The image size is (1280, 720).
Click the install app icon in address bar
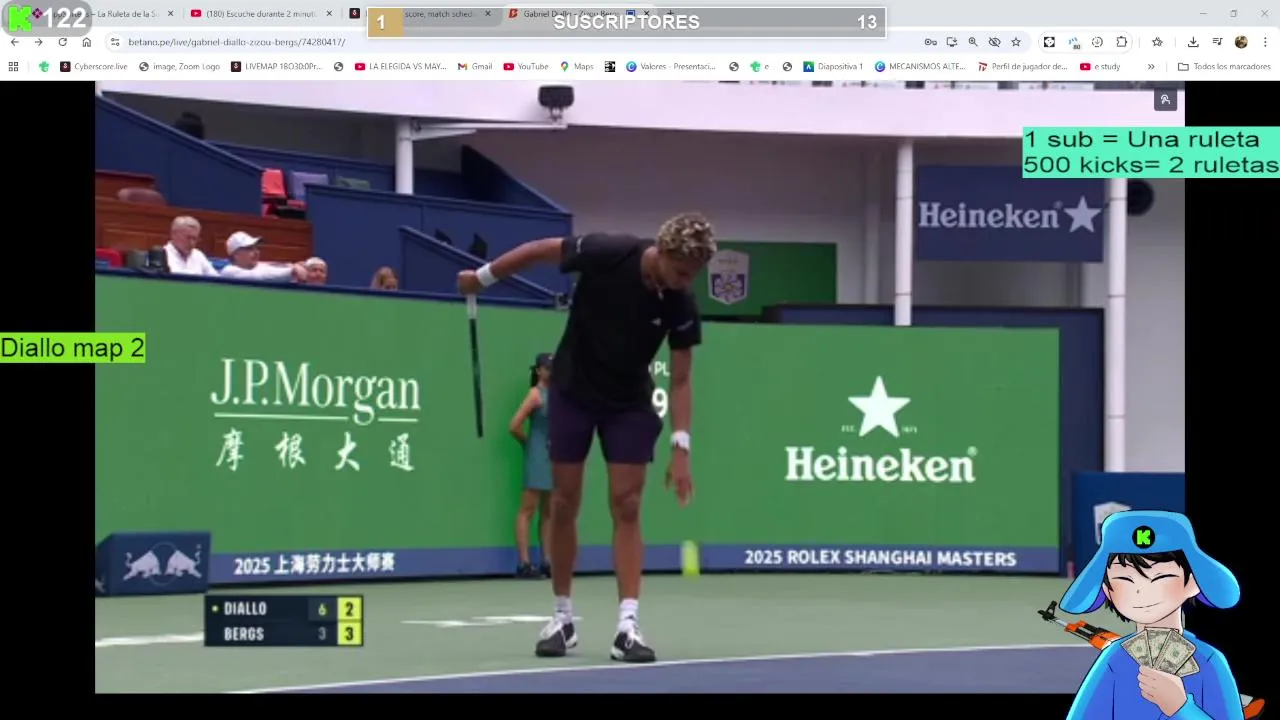tap(952, 42)
